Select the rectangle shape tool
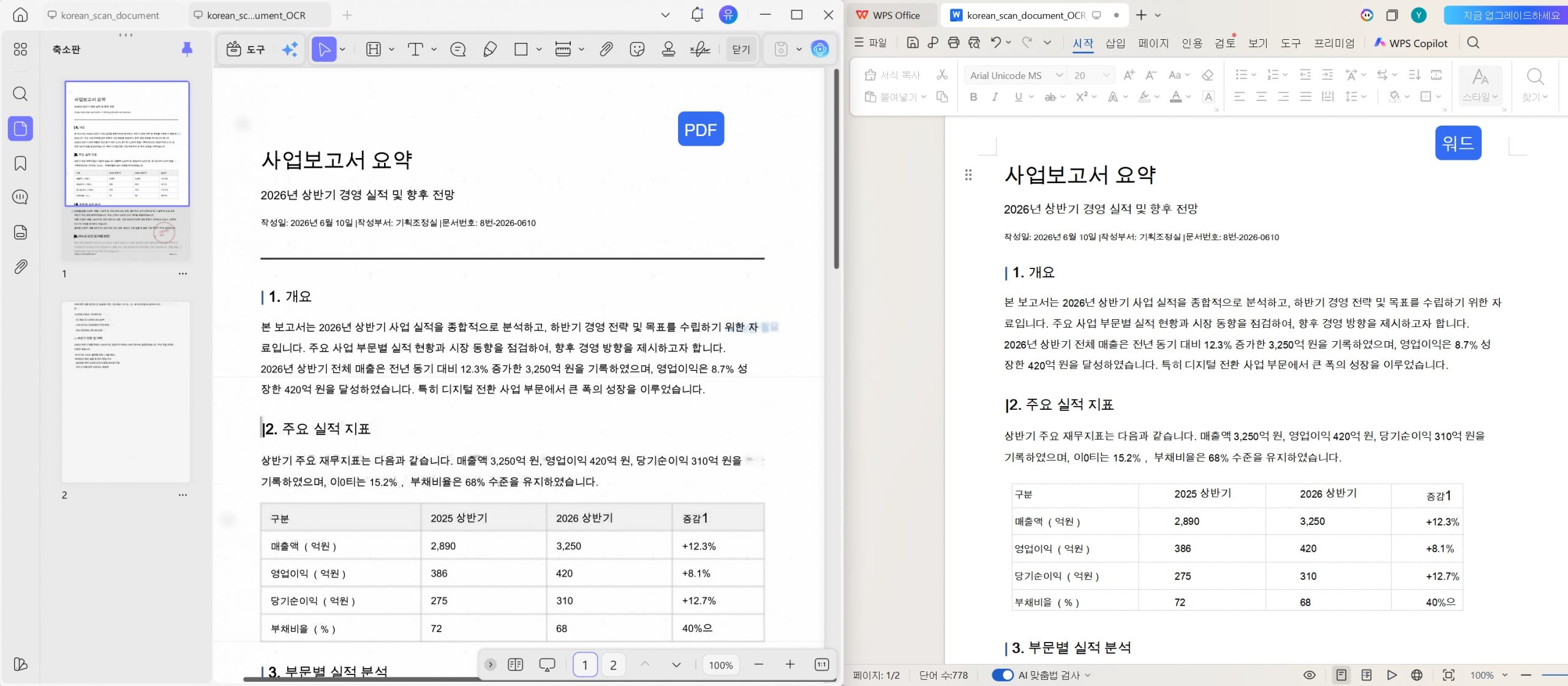Screen dimensions: 1568x686 click(x=521, y=50)
